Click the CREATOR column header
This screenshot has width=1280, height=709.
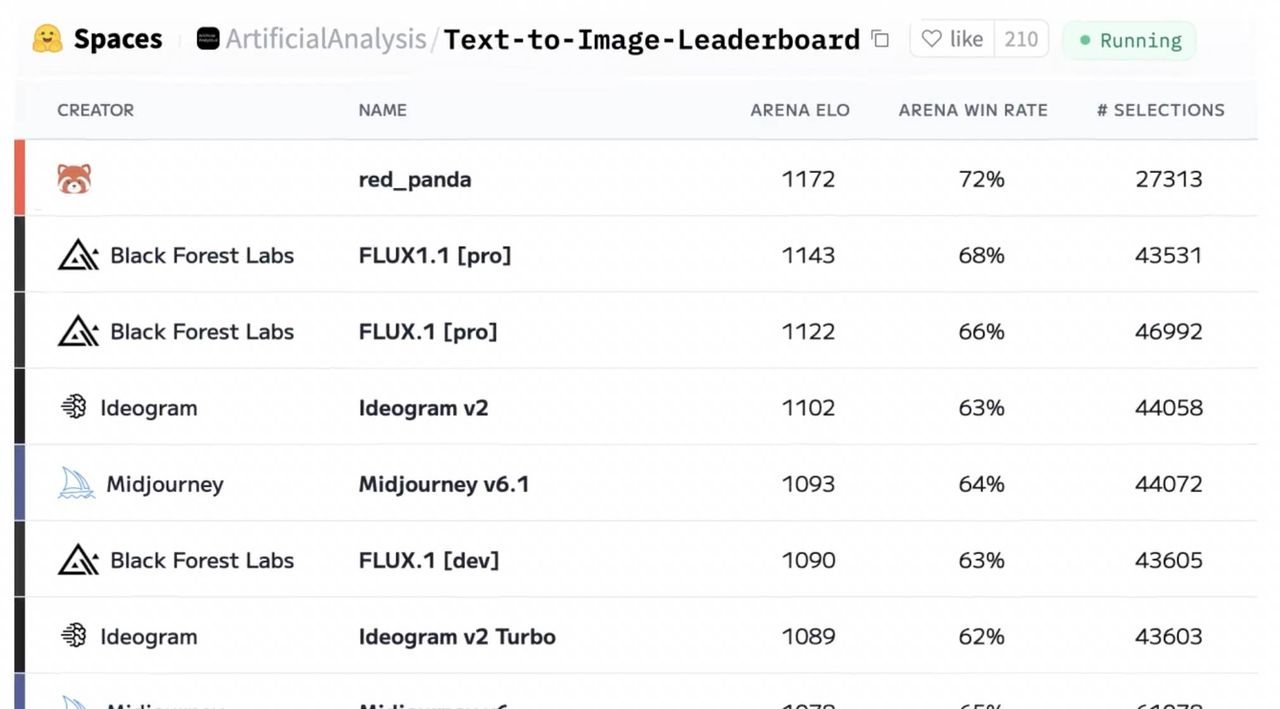point(95,110)
